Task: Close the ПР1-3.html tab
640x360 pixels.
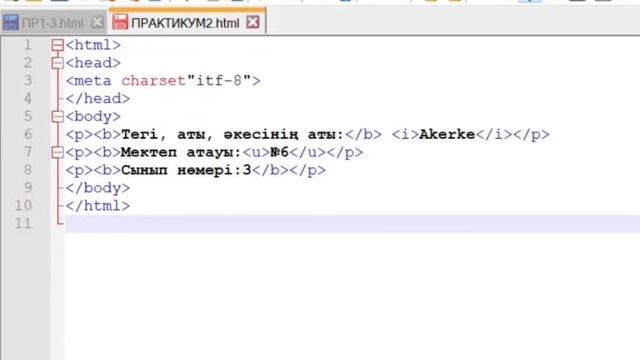Action: pyautogui.click(x=97, y=22)
